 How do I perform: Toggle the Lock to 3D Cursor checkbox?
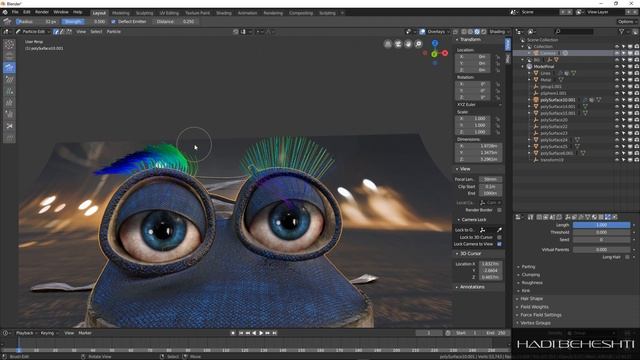[x=499, y=237]
